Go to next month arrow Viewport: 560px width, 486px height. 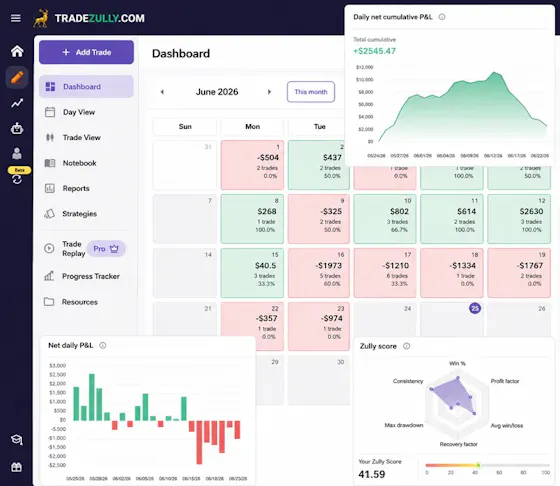point(269,92)
